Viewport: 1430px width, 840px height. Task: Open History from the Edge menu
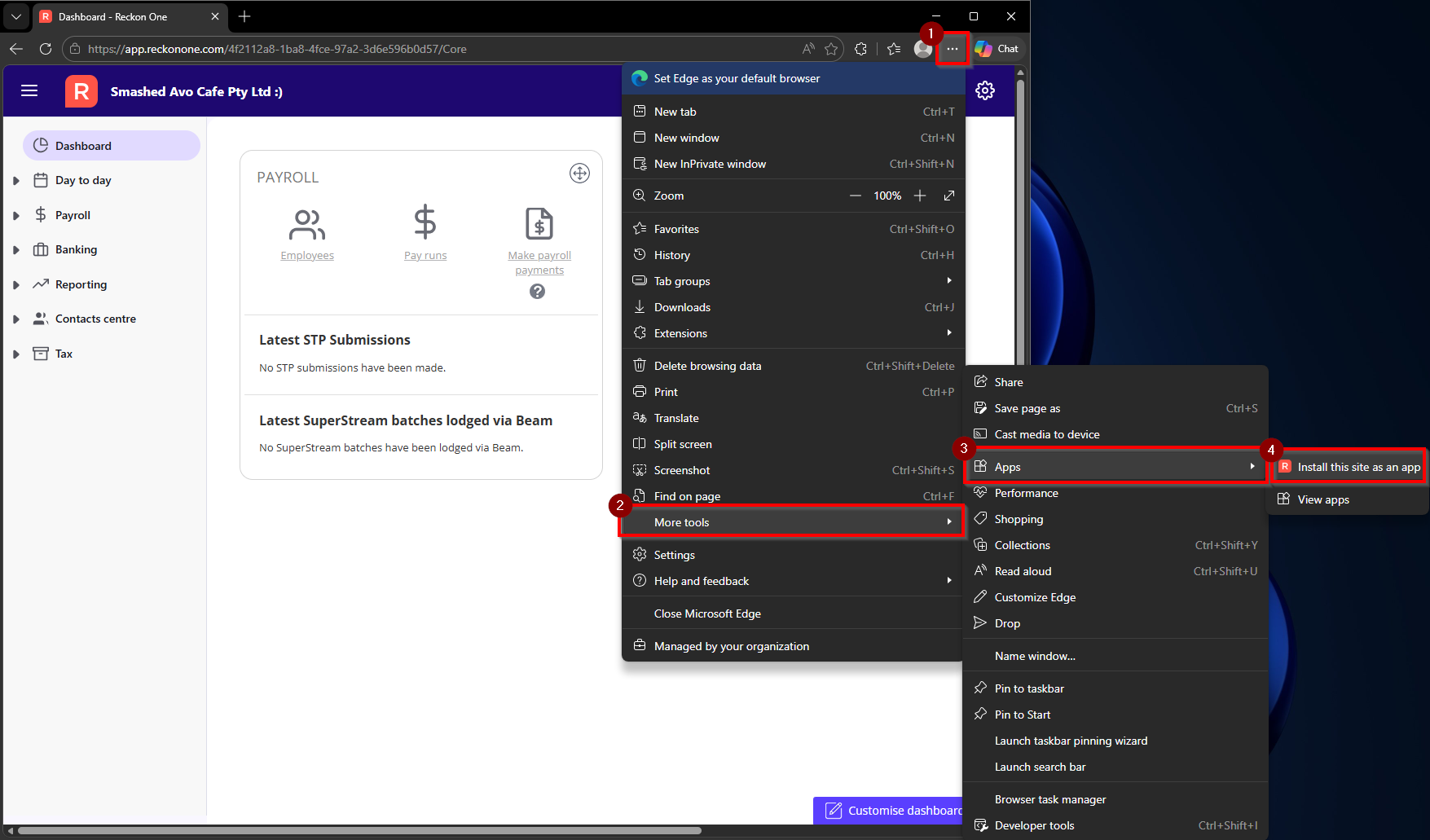point(794,255)
